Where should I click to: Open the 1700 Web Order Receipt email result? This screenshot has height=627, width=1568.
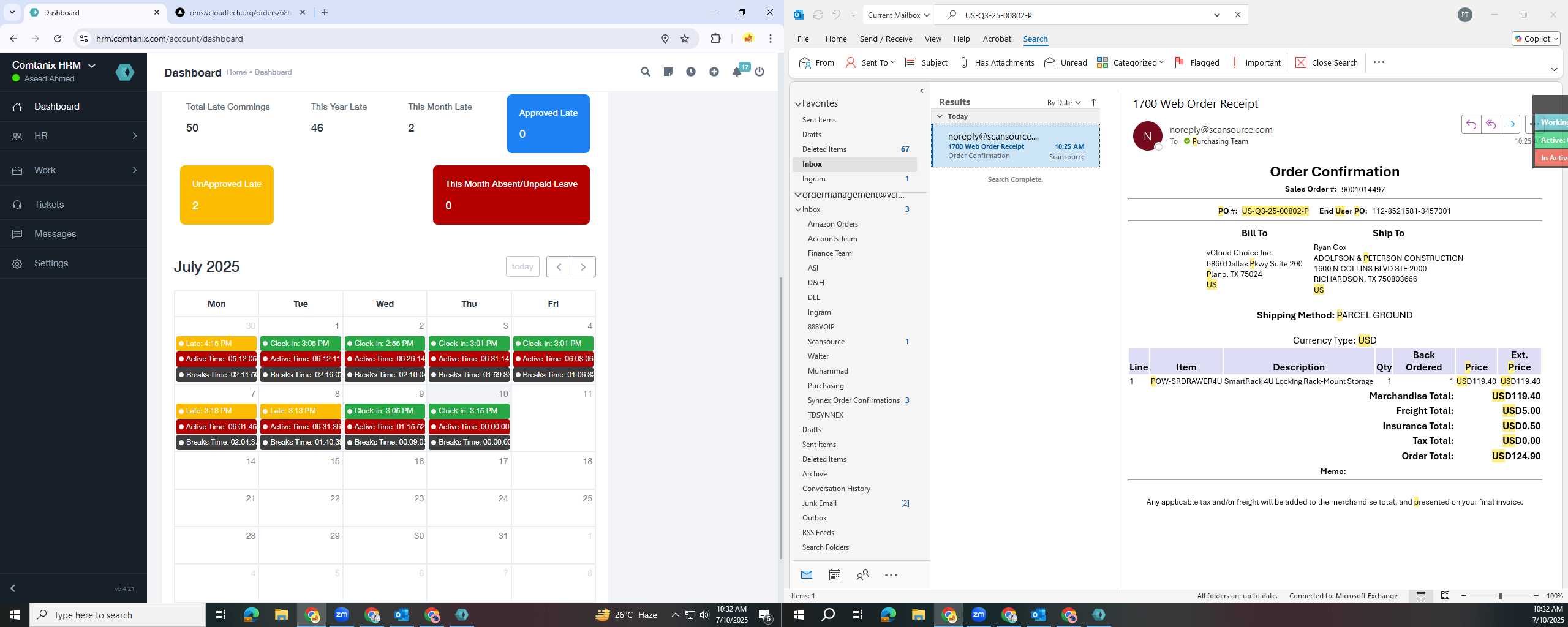pos(1016,146)
